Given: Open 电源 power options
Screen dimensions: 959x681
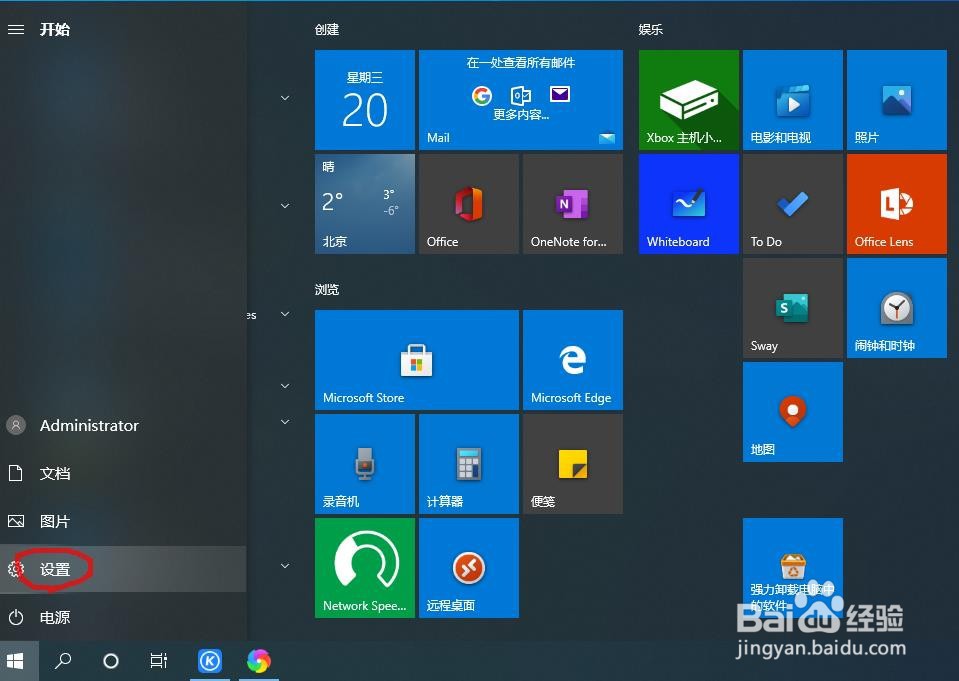Looking at the screenshot, I should [123, 617].
